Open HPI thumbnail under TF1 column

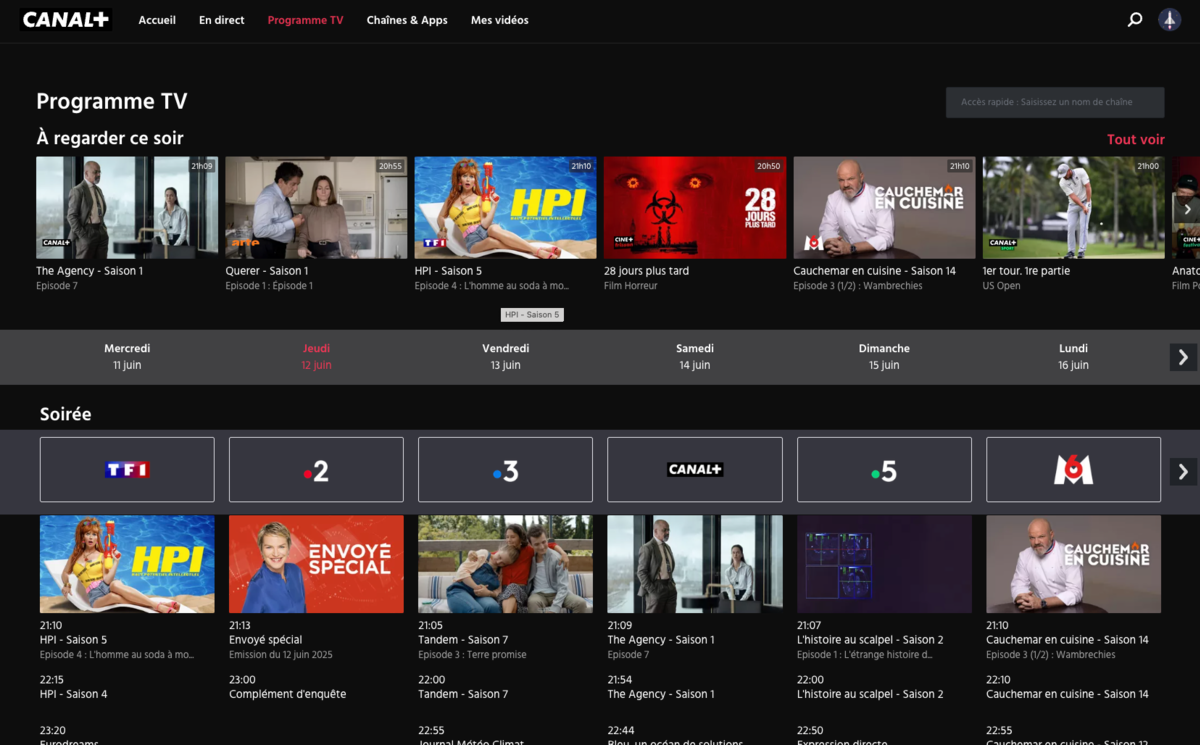[127, 564]
